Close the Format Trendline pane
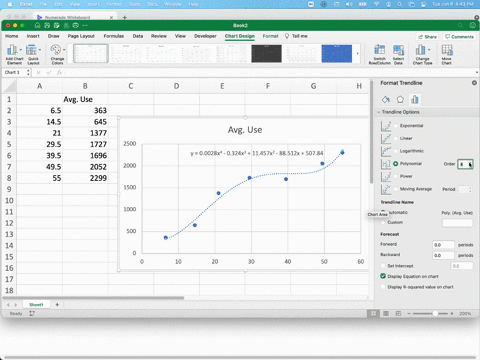This screenshot has height=360, width=480. pyautogui.click(x=474, y=83)
